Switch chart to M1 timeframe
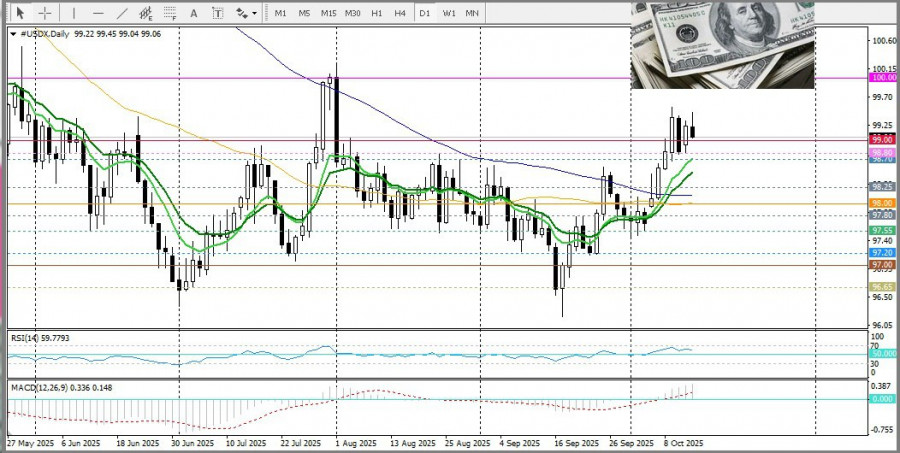900x453 pixels. click(281, 13)
